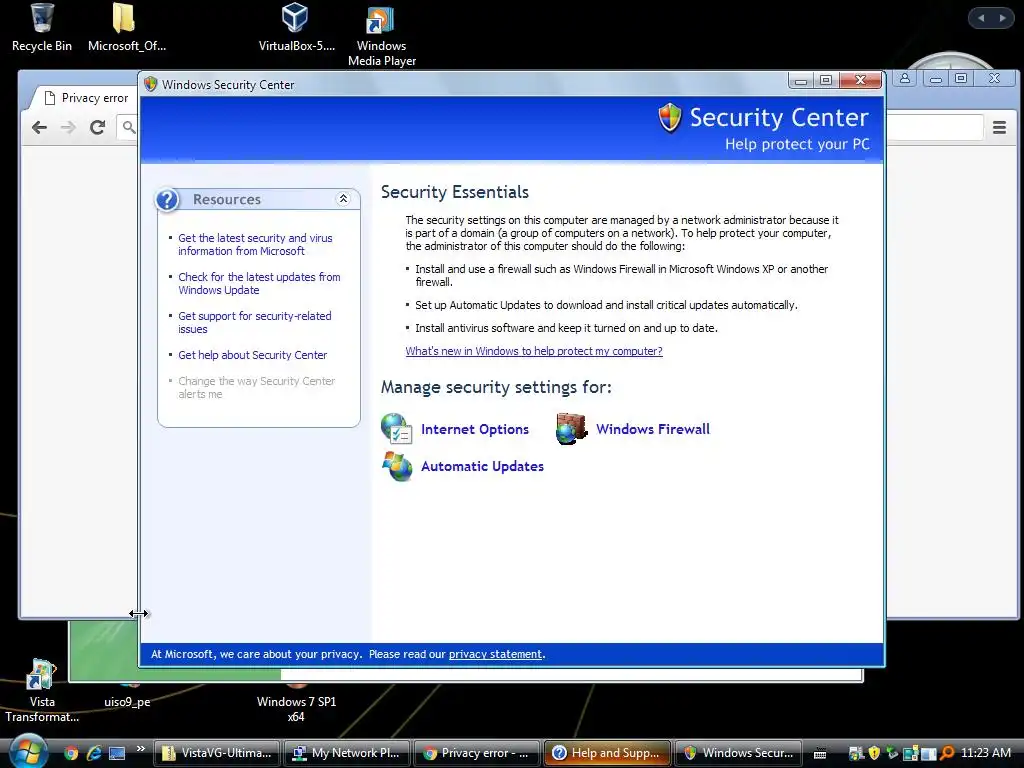The height and width of the screenshot is (768, 1024).
Task: Expand quick launch overflow chevron
Action: (x=140, y=749)
